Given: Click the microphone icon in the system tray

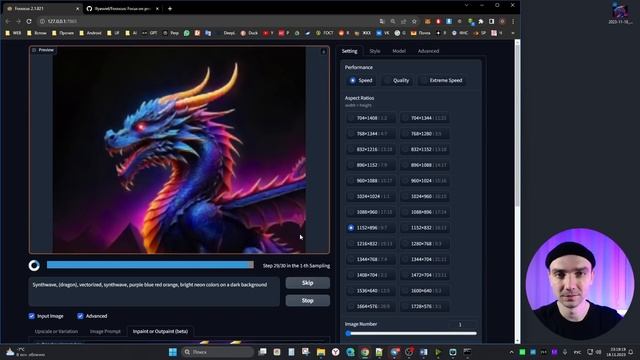Looking at the screenshot, I should tap(565, 352).
